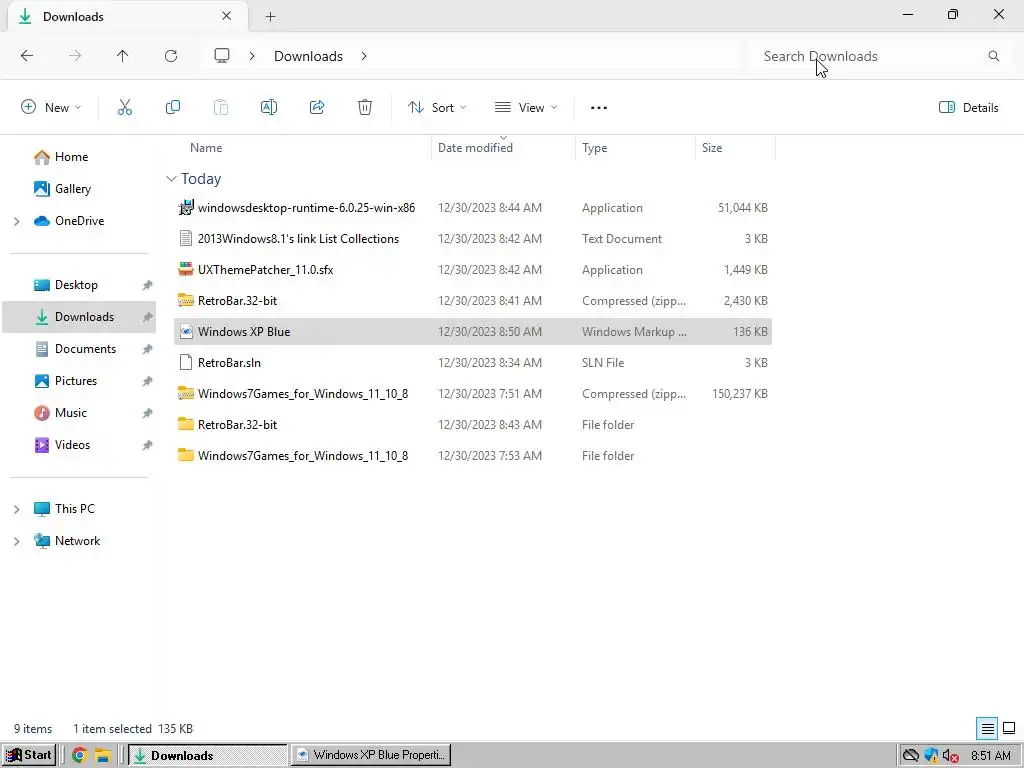Open the See more ellipsis menu
1024x768 pixels.
pyautogui.click(x=599, y=108)
